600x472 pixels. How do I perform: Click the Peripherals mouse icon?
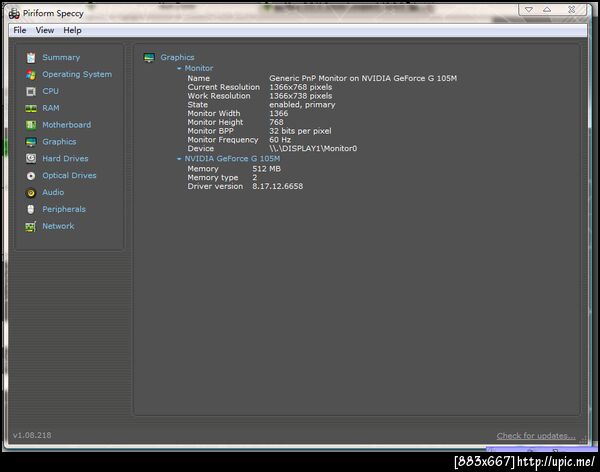31,209
